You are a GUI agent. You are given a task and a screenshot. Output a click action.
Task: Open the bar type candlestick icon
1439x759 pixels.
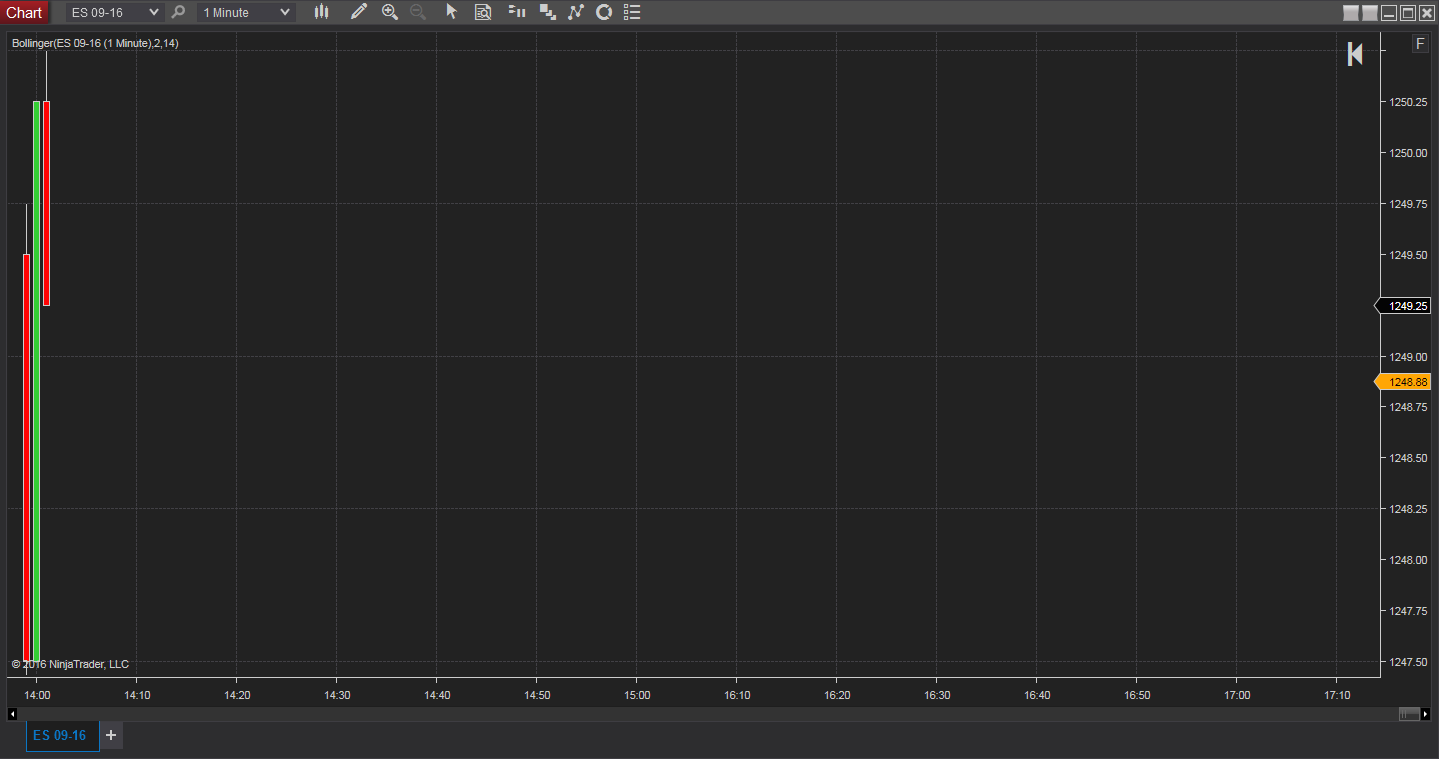point(321,12)
